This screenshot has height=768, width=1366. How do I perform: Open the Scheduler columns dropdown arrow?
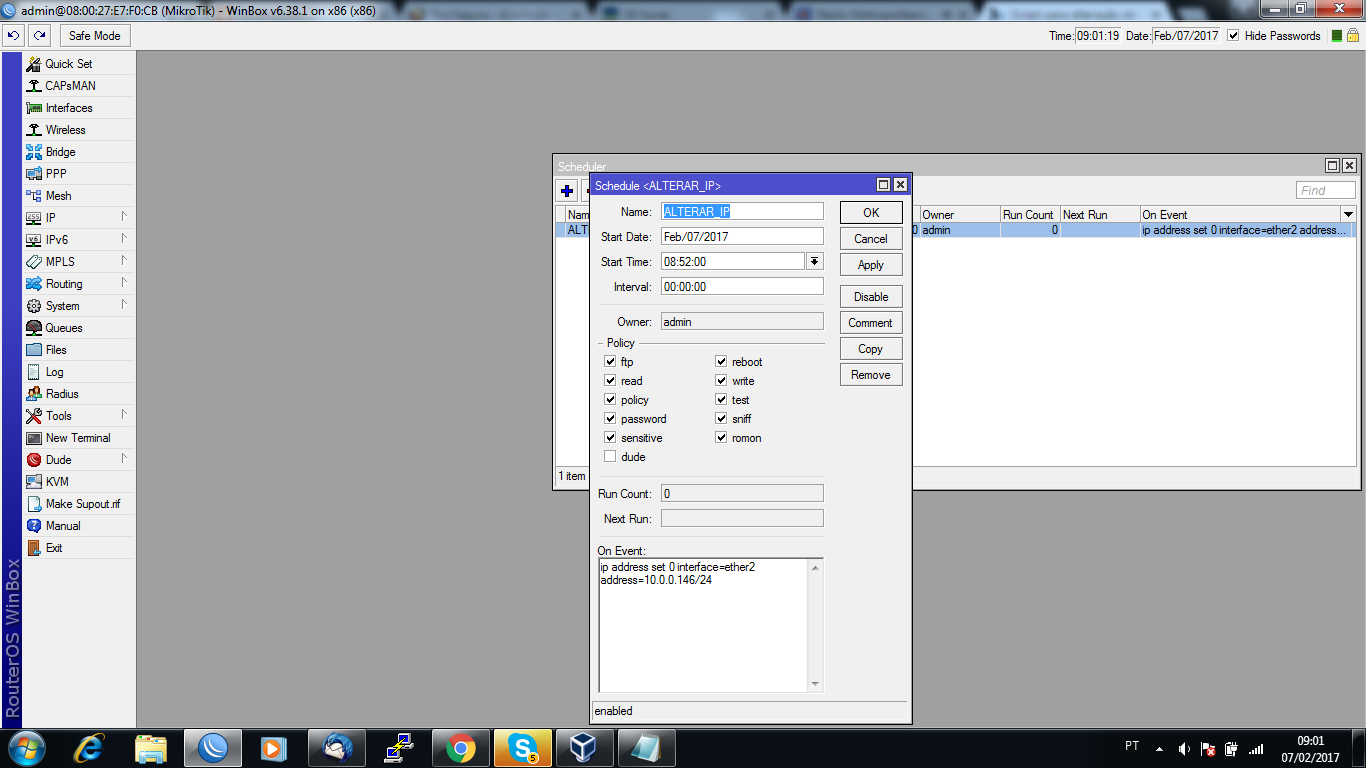pyautogui.click(x=1348, y=214)
